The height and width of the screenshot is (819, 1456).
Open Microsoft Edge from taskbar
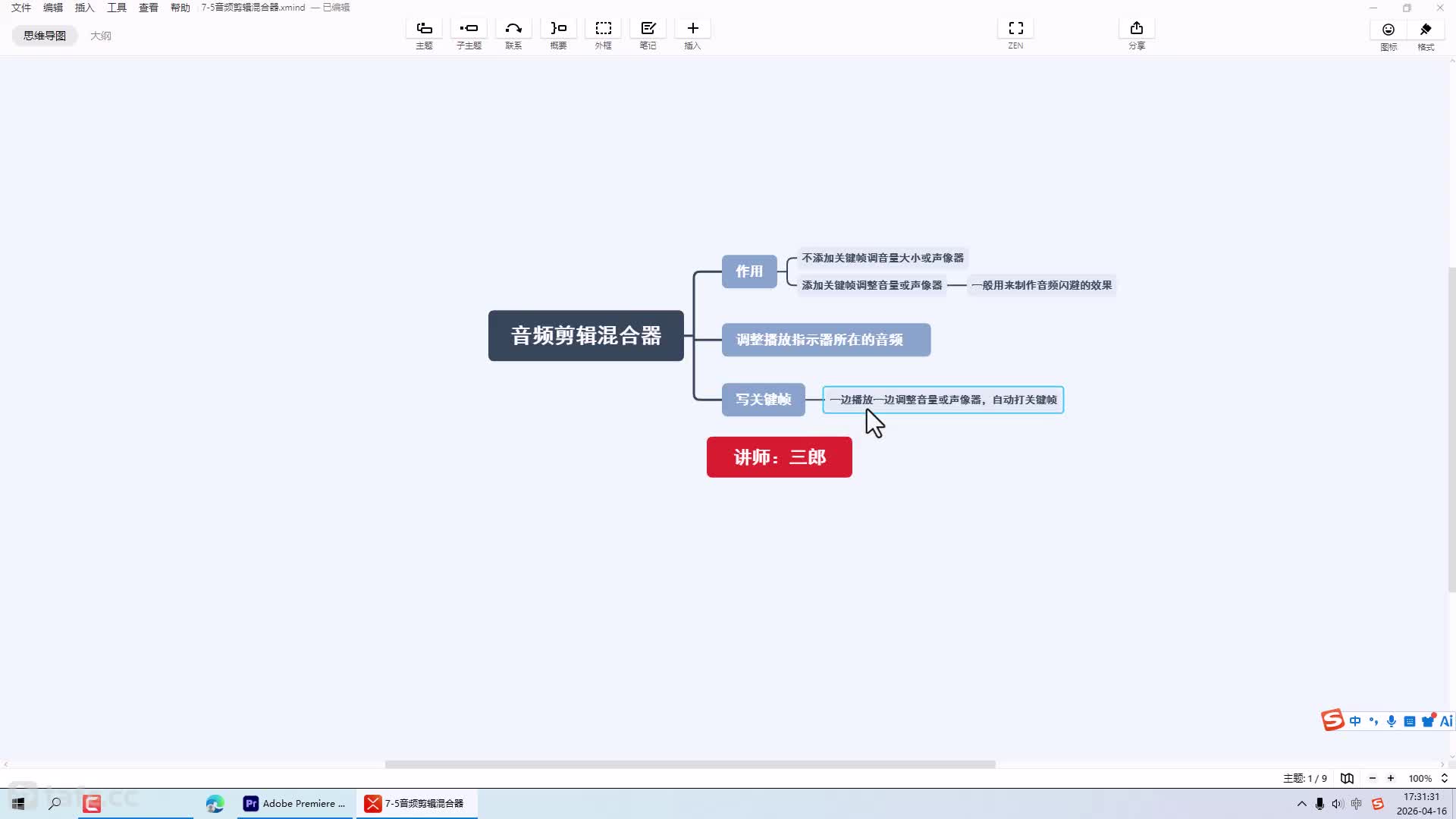pos(215,803)
